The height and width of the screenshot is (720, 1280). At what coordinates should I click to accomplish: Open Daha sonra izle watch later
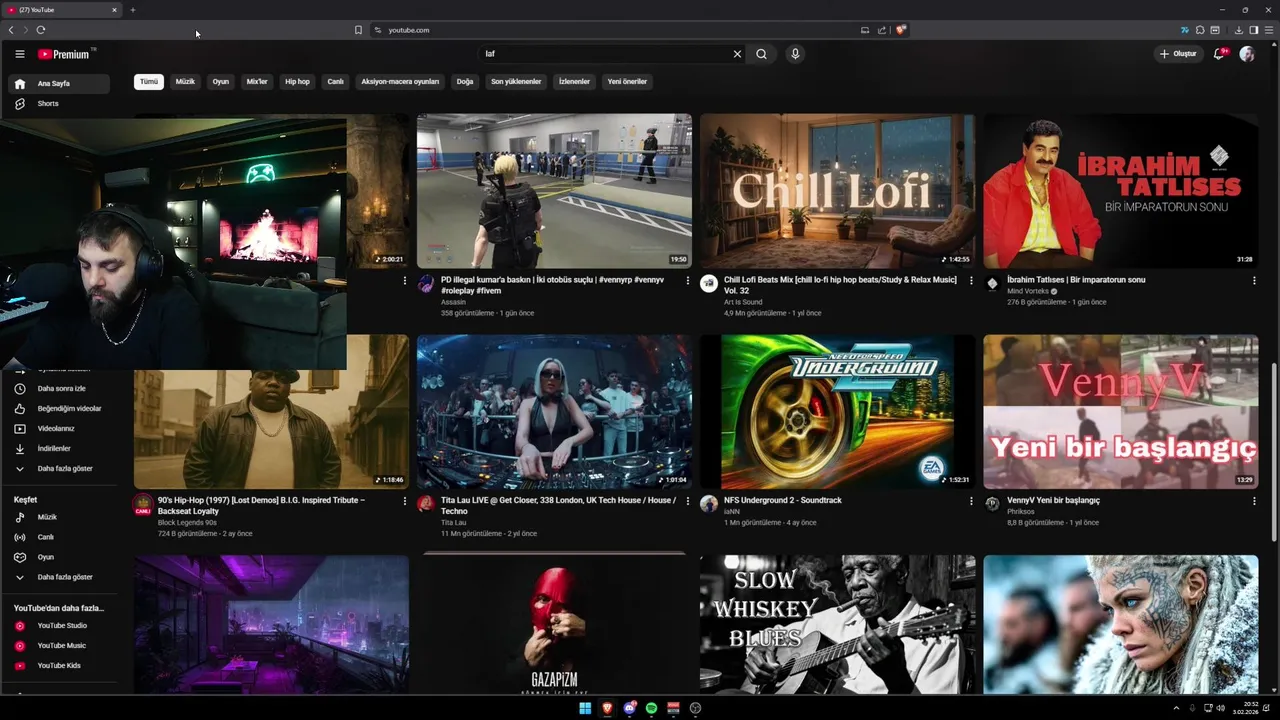59,388
